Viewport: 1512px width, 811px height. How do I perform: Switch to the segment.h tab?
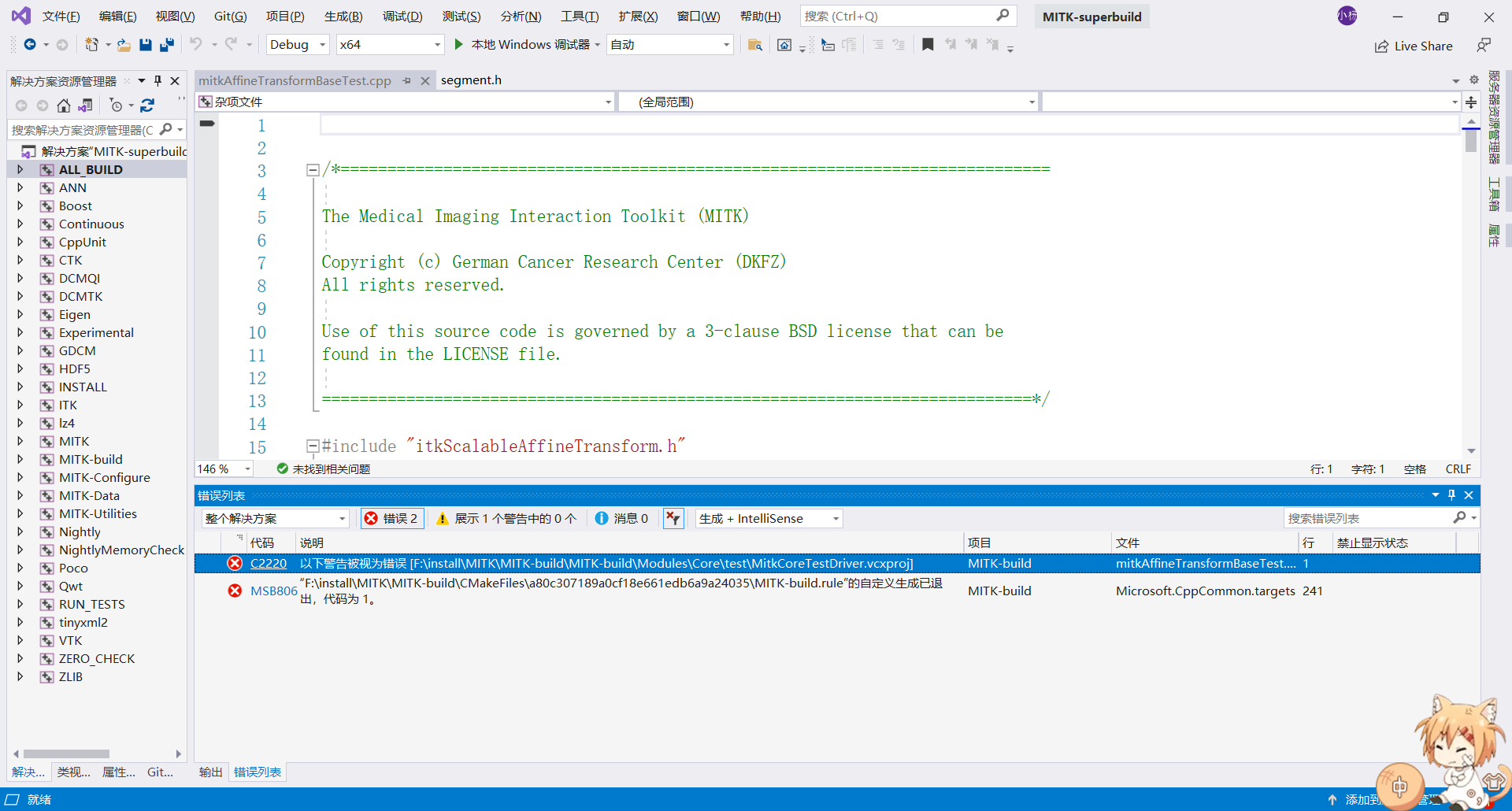[471, 80]
